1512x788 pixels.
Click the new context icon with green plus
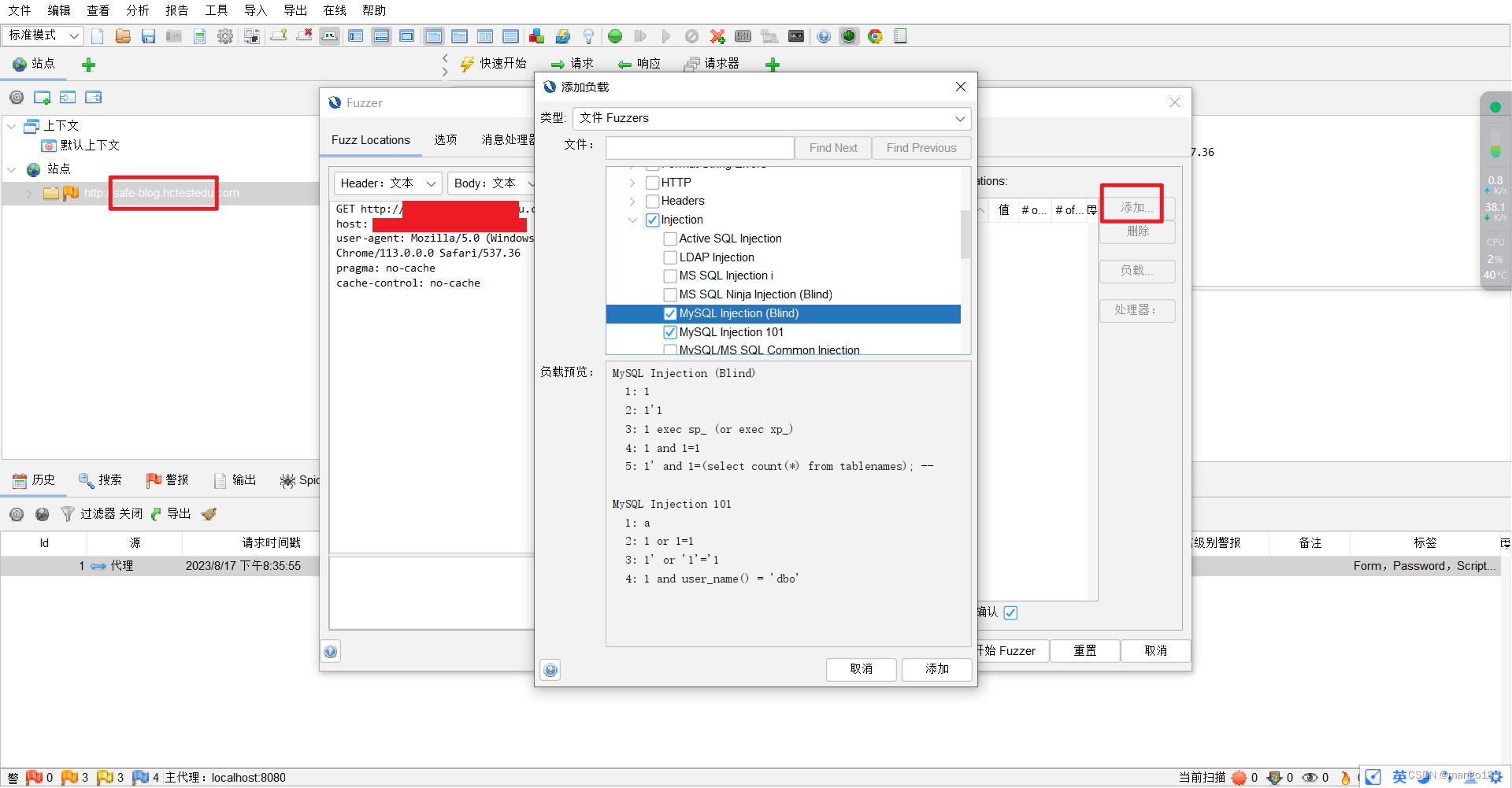[x=43, y=98]
